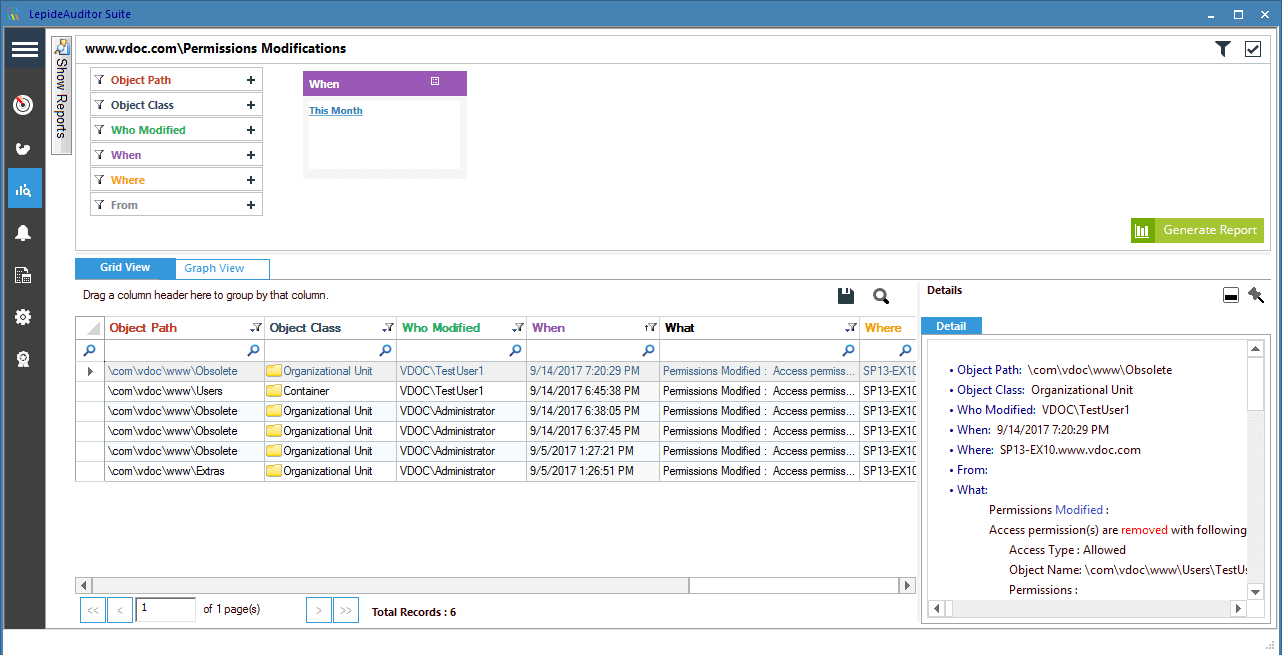The height and width of the screenshot is (655, 1282).
Task: Click the 9/14/2017 6:38:05 PM cell
Action: (x=593, y=411)
